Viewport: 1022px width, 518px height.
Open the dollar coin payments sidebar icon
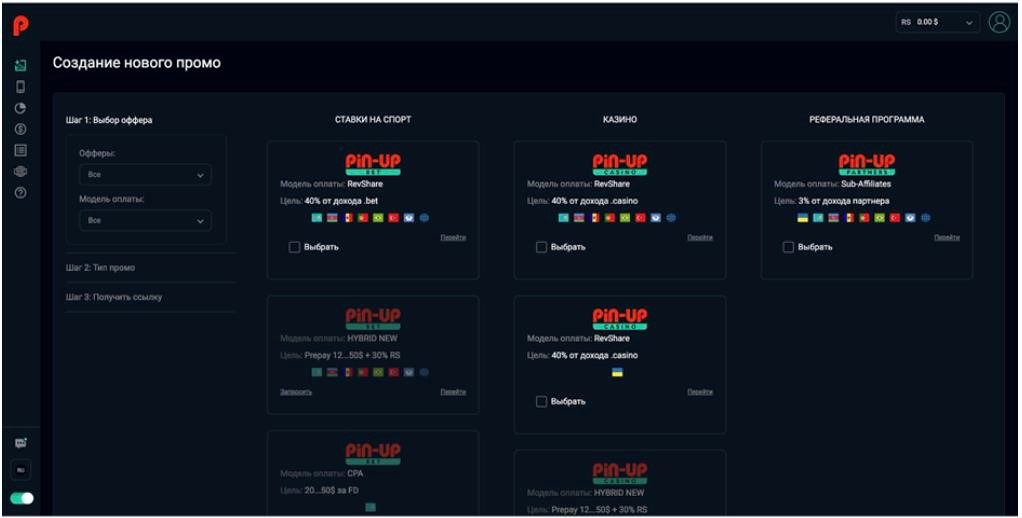click(x=21, y=129)
